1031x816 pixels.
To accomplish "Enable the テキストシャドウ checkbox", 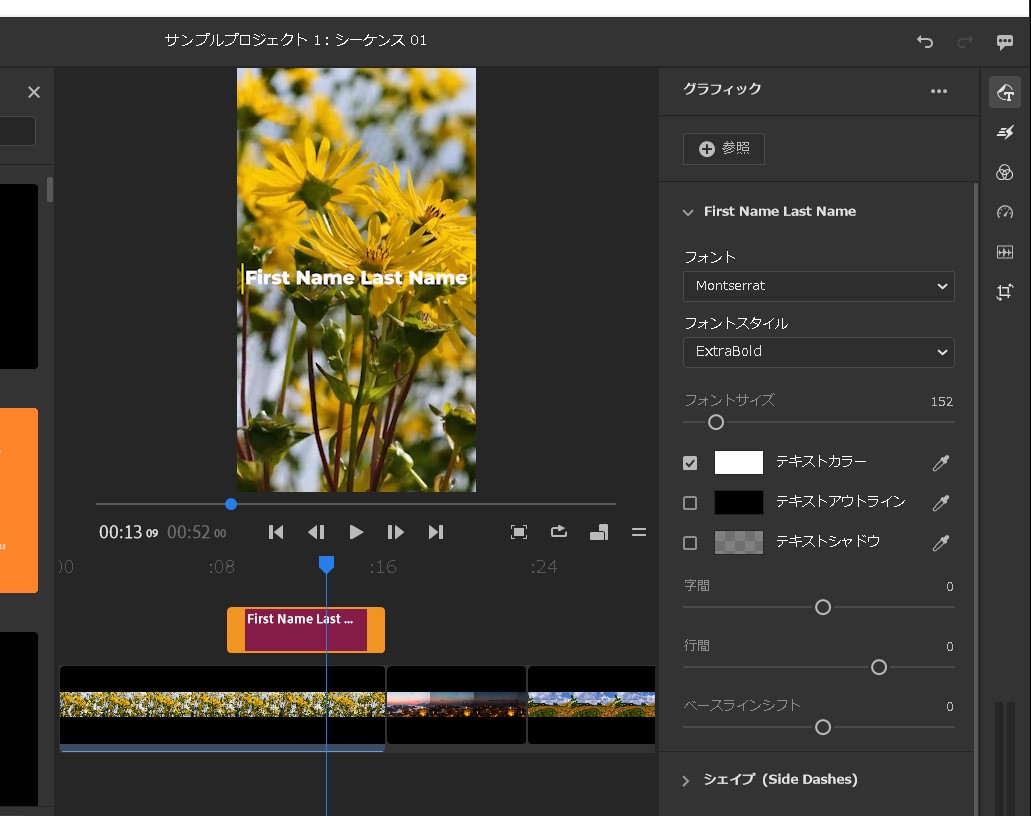I will coord(690,543).
